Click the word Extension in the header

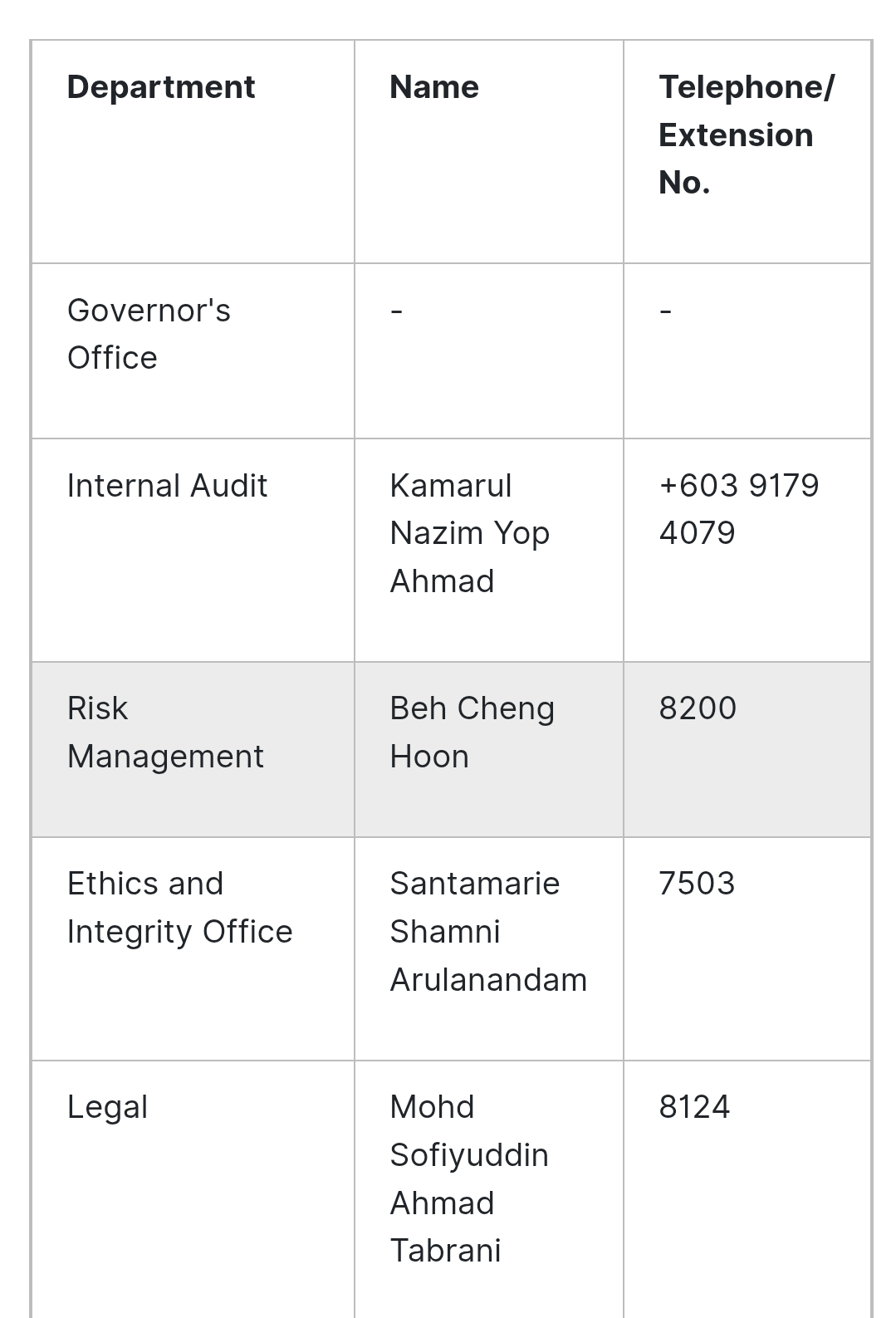(x=736, y=135)
